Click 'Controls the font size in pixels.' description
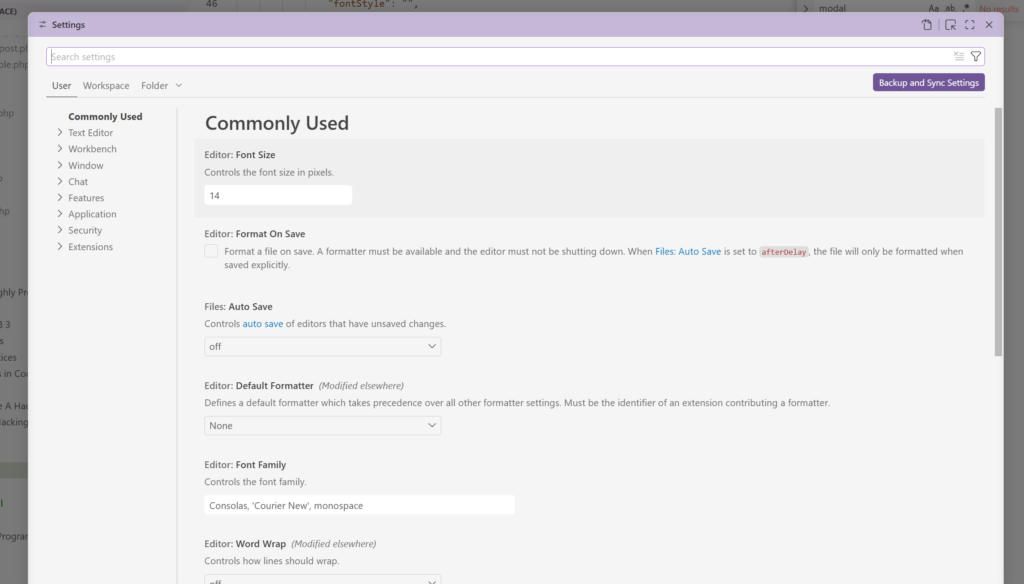The height and width of the screenshot is (584, 1024). tap(269, 172)
